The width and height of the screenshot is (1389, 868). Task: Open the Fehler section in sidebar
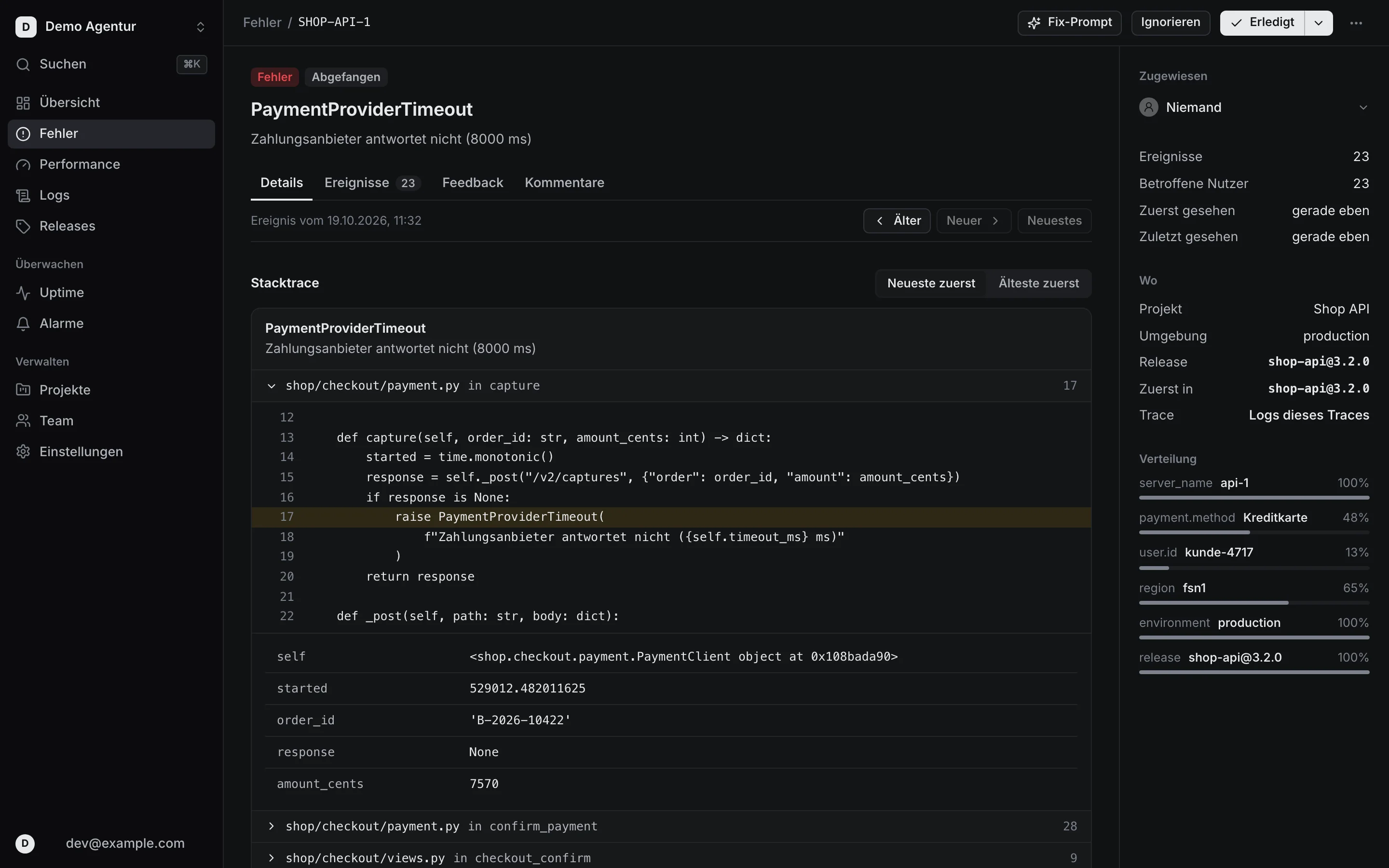[111, 134]
